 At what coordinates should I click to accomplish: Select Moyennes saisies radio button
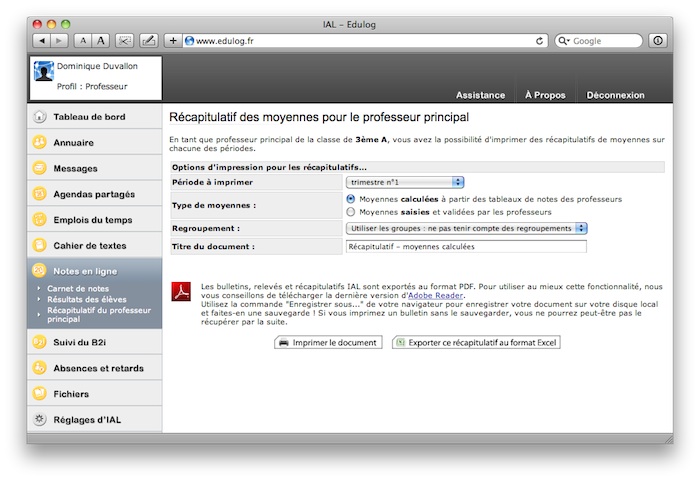pos(350,212)
